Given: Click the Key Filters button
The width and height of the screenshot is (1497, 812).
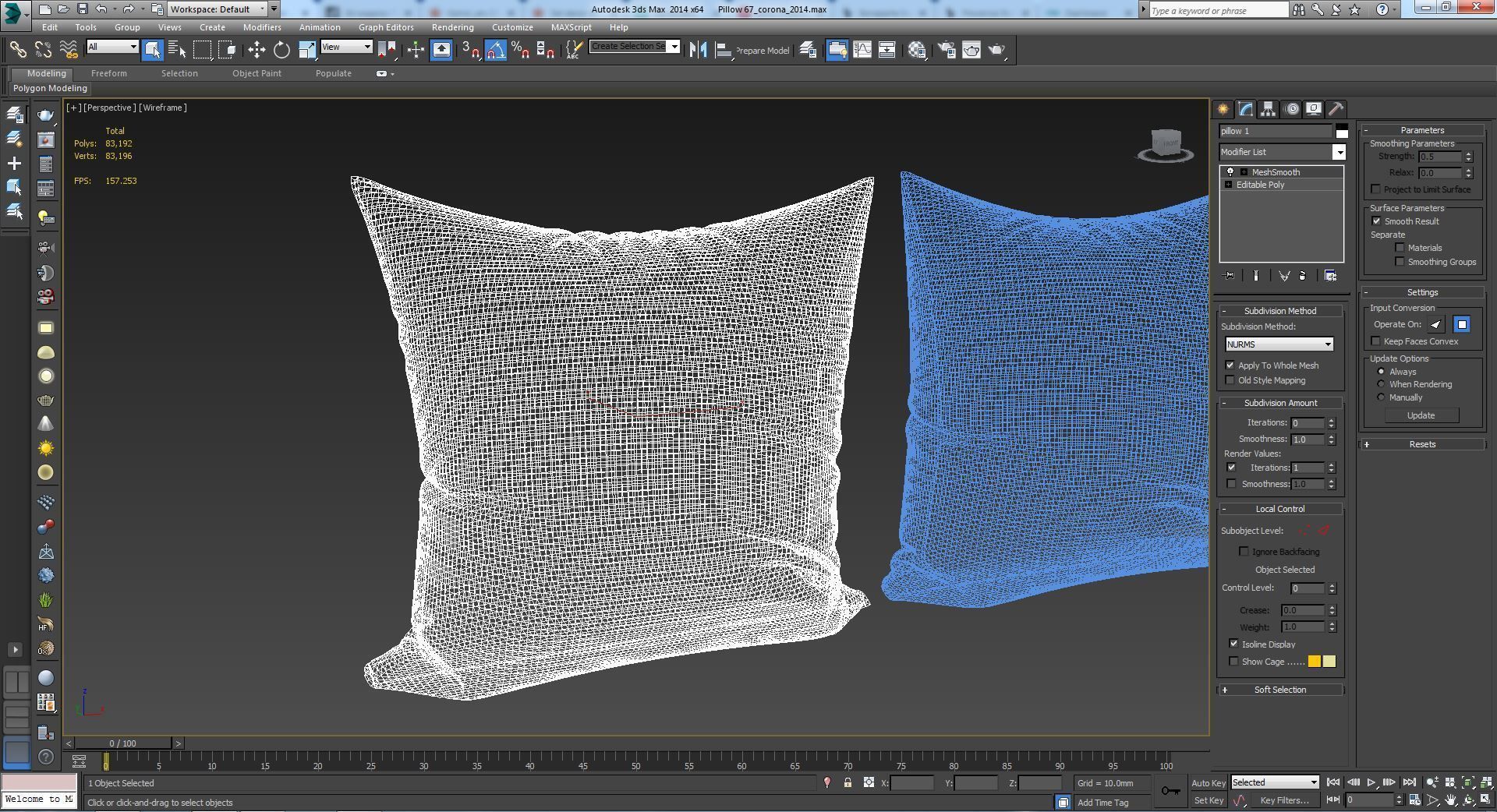Looking at the screenshot, I should [x=1284, y=800].
